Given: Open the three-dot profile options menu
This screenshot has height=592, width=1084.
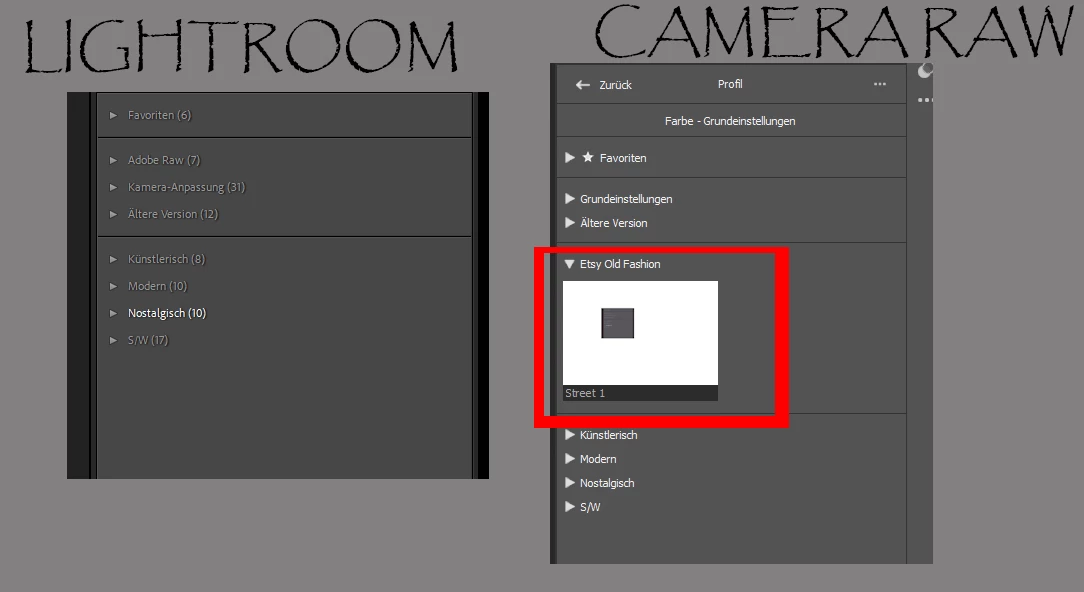Looking at the screenshot, I should (879, 84).
